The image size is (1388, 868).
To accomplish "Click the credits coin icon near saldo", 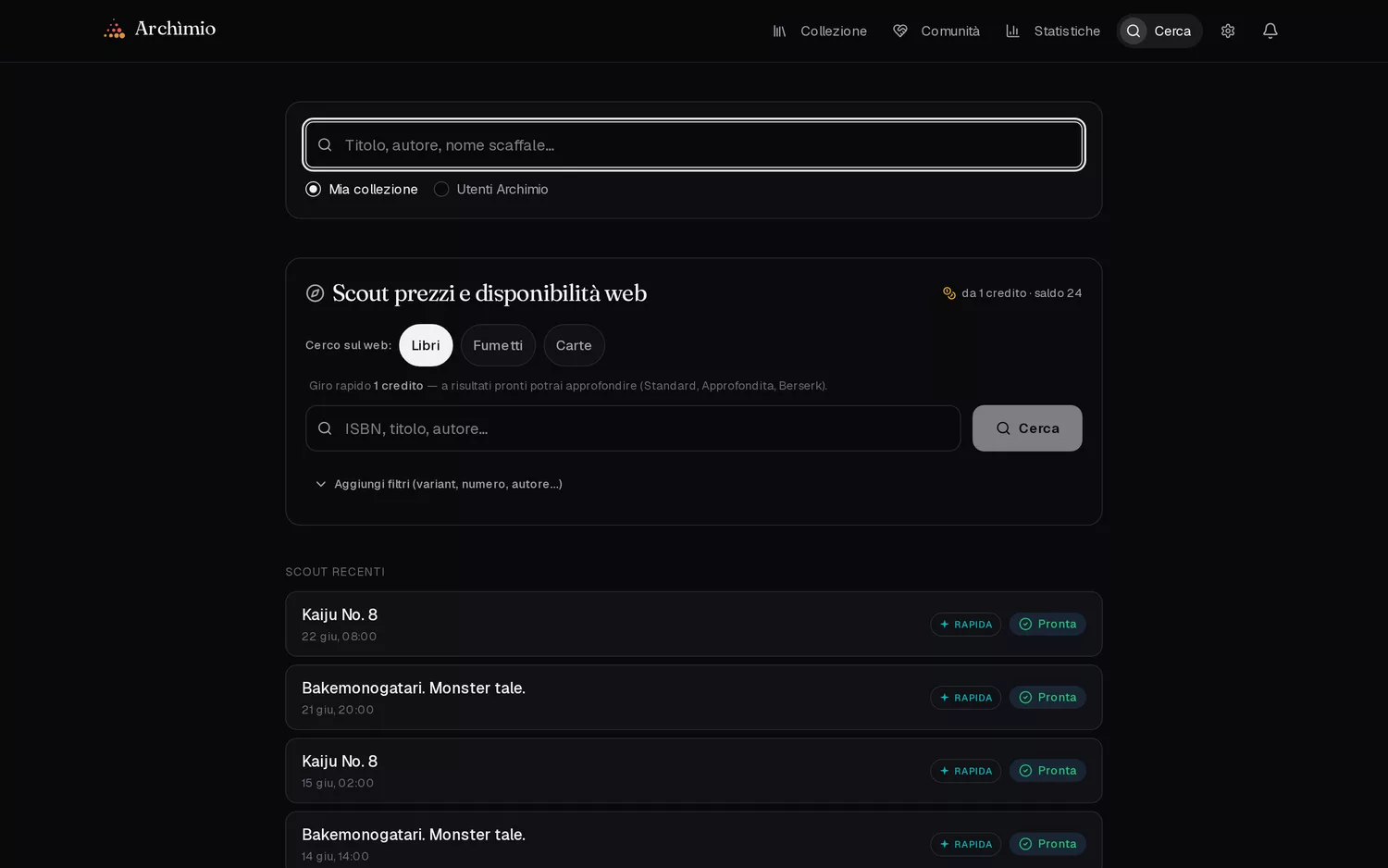I will point(949,293).
